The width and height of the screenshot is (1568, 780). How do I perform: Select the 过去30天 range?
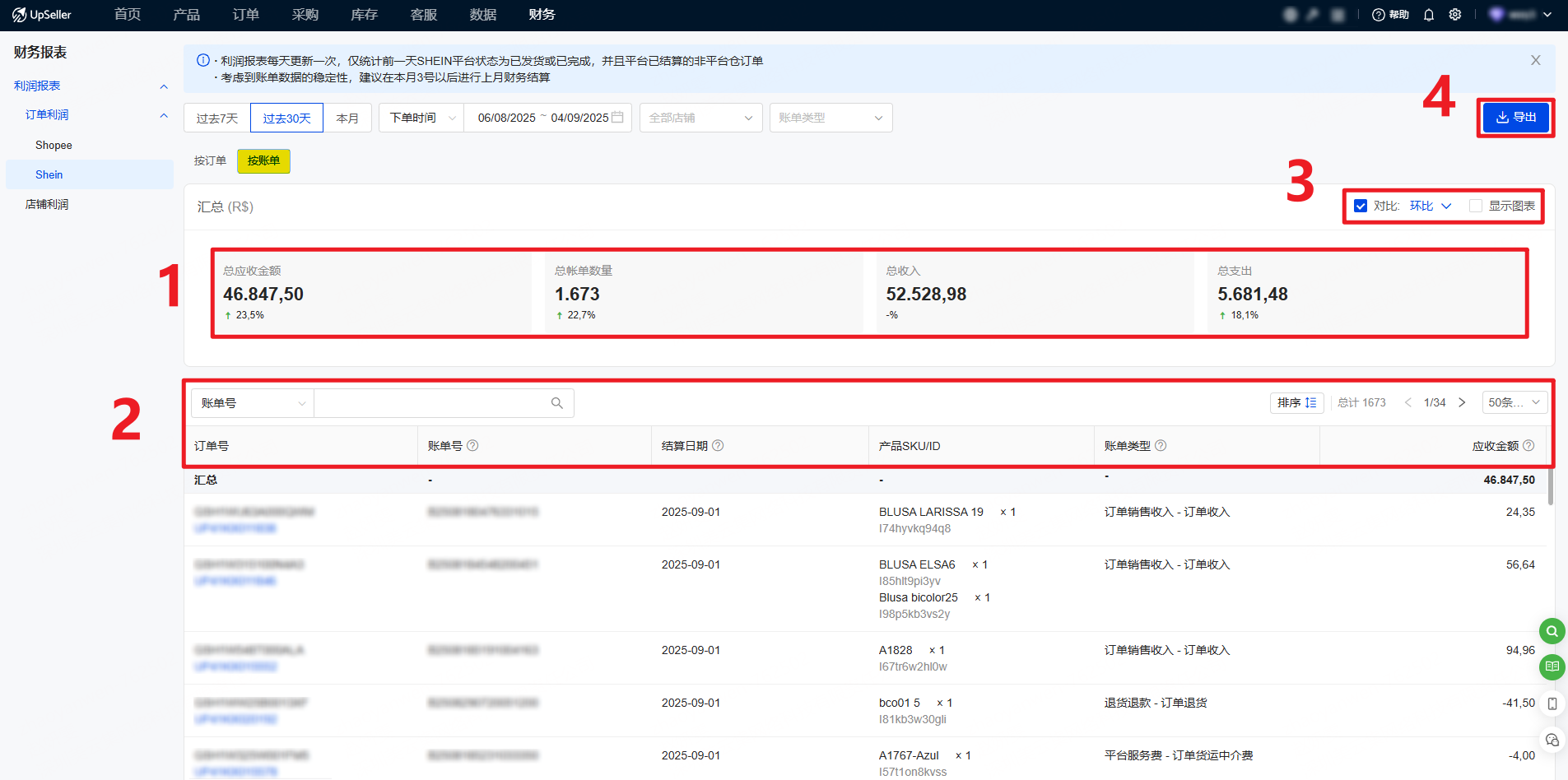[286, 118]
